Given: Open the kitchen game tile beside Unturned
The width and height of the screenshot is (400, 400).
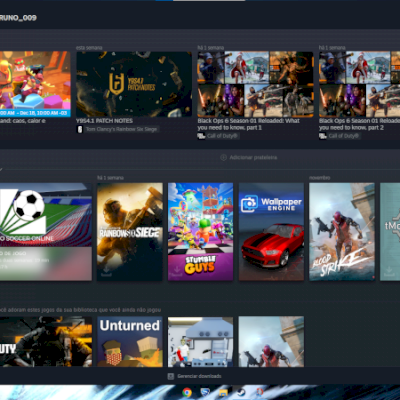Looking at the screenshot, I should point(201,342).
